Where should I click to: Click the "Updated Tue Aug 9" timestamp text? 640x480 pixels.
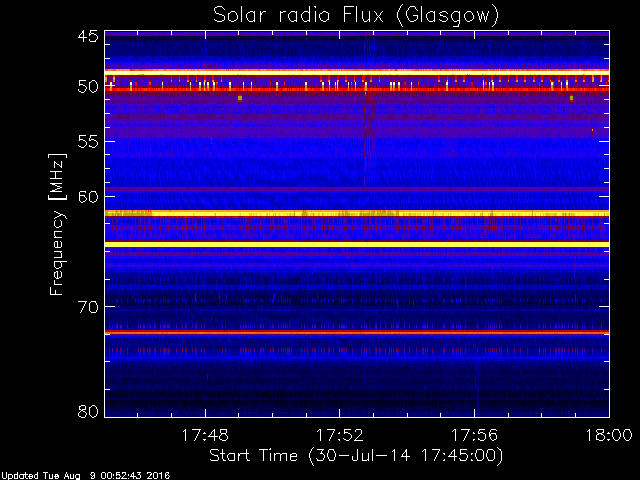pos(85,476)
